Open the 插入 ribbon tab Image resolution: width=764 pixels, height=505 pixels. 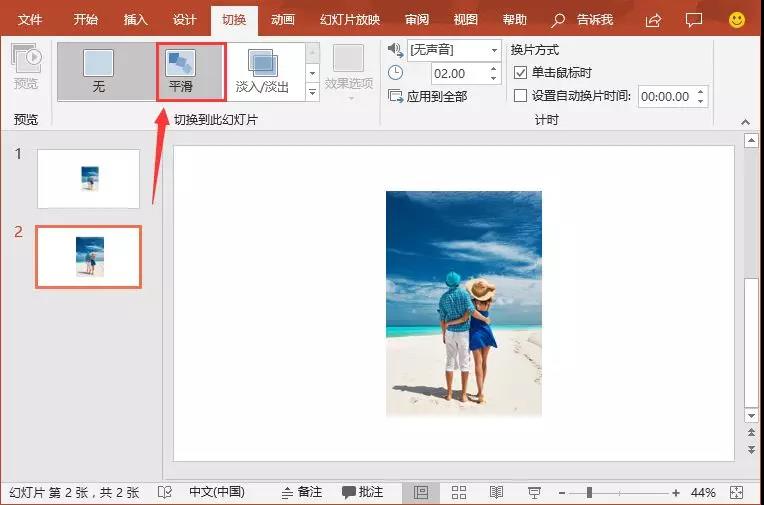point(135,20)
